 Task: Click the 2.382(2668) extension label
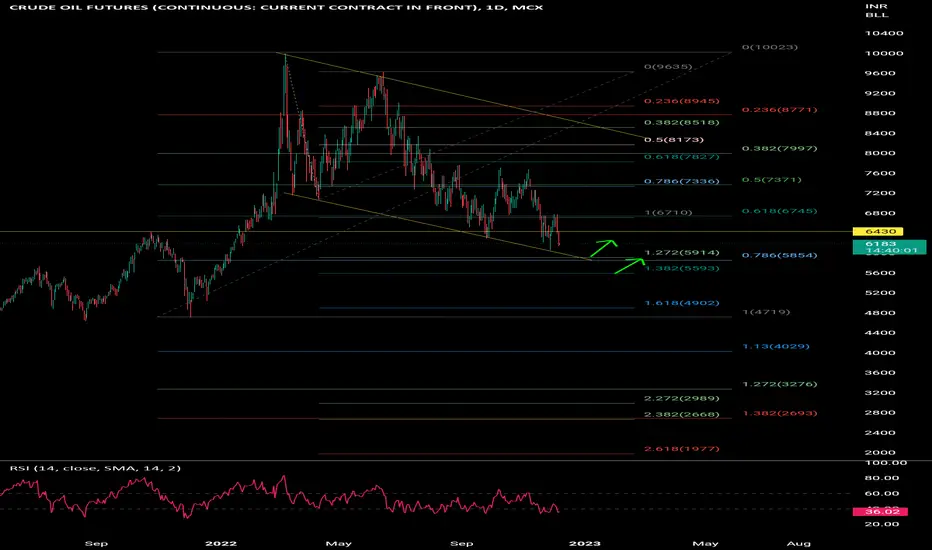[x=682, y=414]
